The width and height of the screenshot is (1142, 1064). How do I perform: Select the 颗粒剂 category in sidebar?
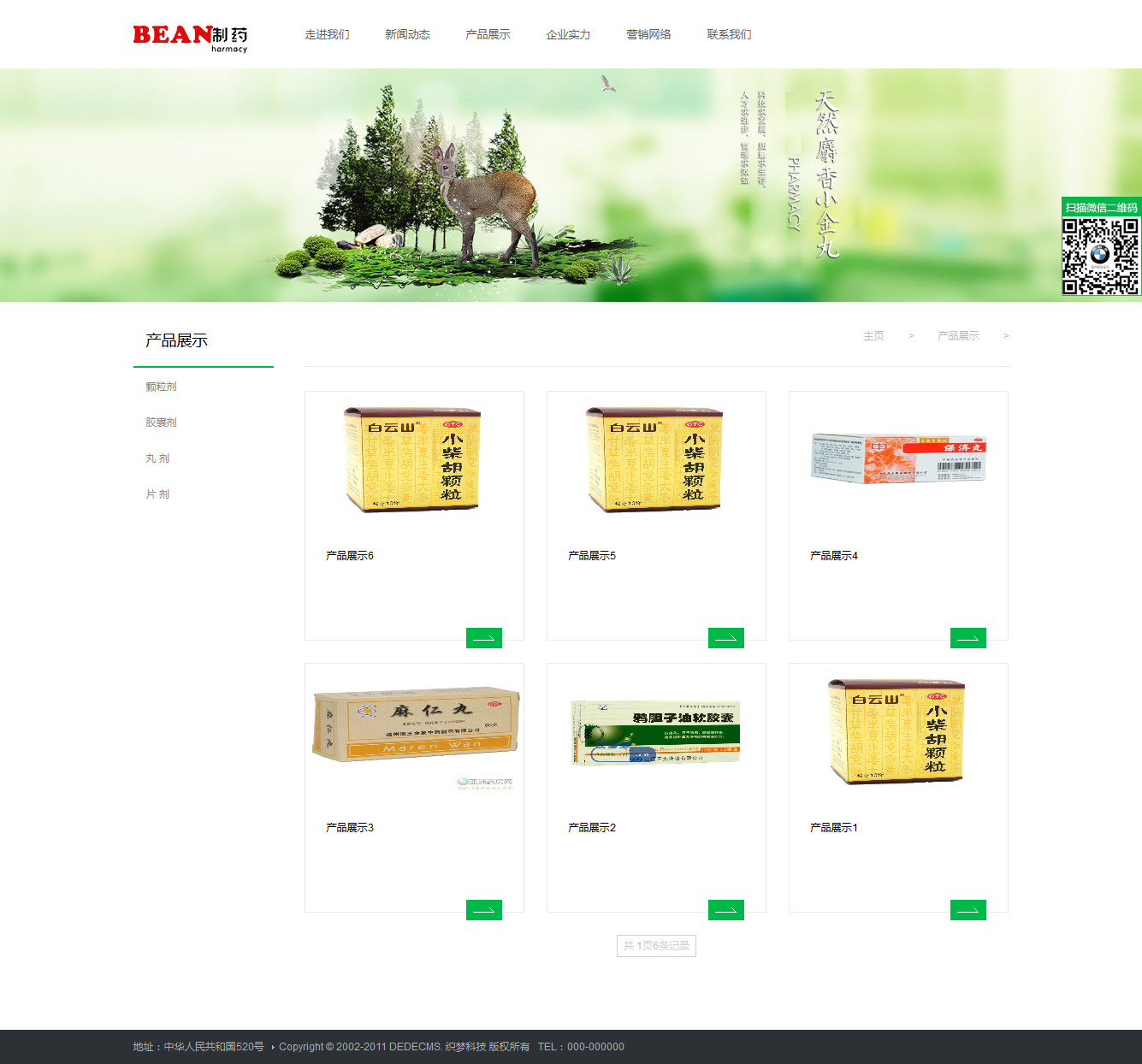pyautogui.click(x=161, y=387)
